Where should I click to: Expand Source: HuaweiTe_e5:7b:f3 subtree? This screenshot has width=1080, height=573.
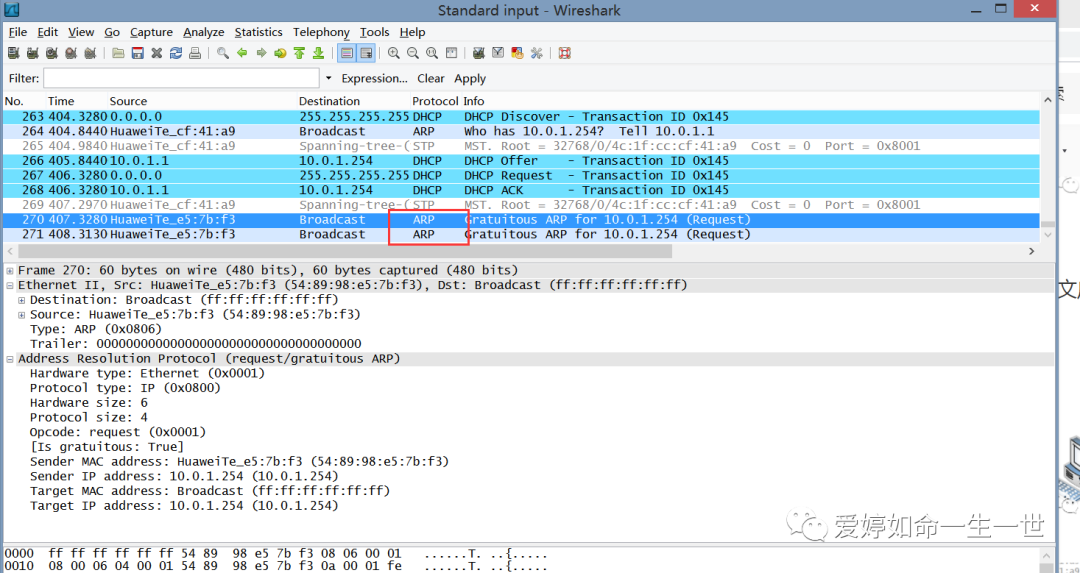click(22, 315)
